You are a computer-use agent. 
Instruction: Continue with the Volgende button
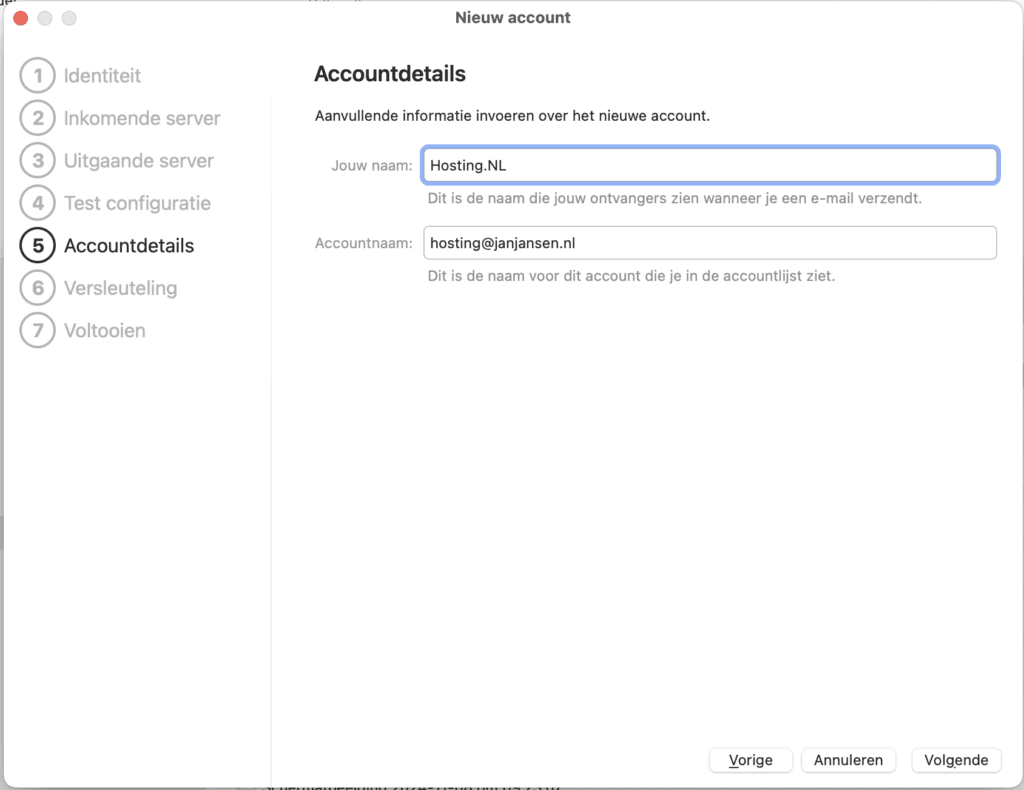956,760
